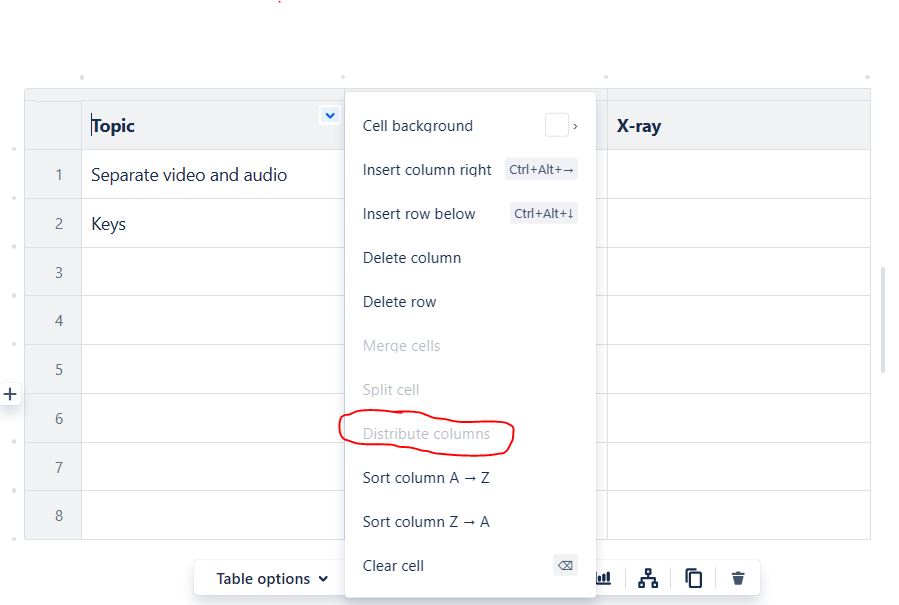Choose Delete row from the context menu
Screen dimensions: 899x605
pos(399,301)
